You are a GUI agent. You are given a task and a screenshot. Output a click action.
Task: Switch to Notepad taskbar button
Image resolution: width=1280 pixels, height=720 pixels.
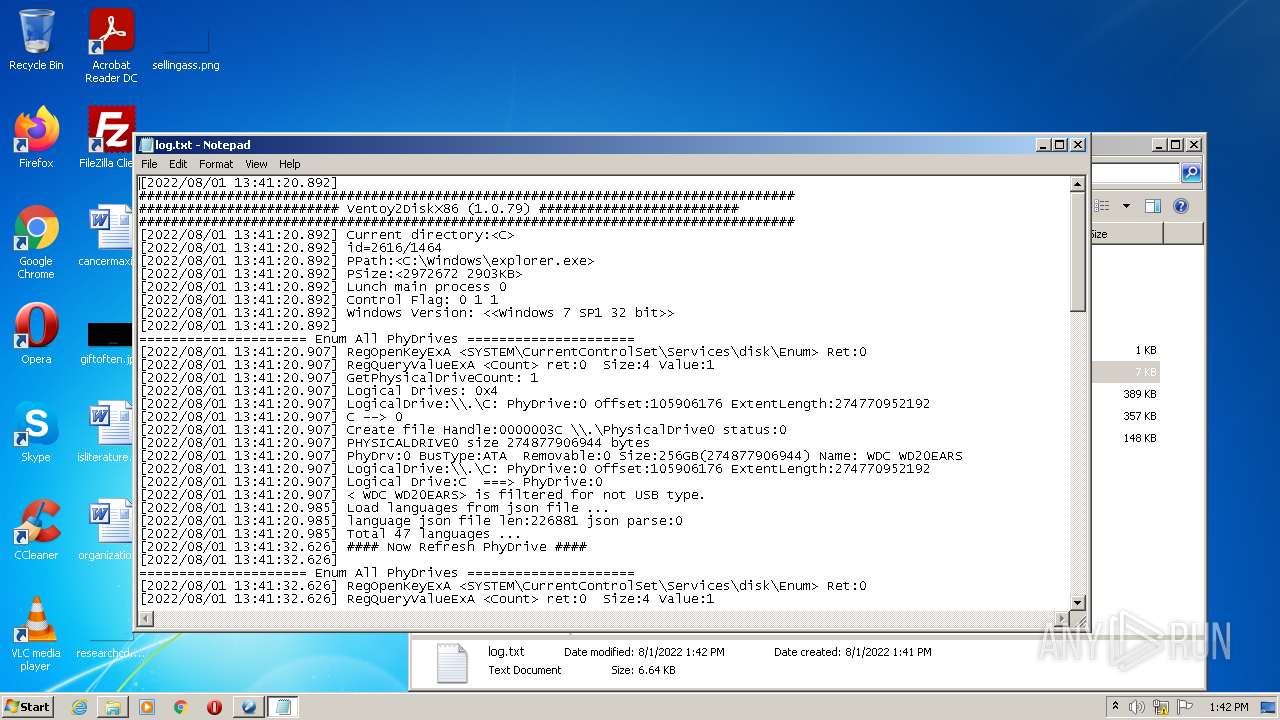[x=283, y=707]
